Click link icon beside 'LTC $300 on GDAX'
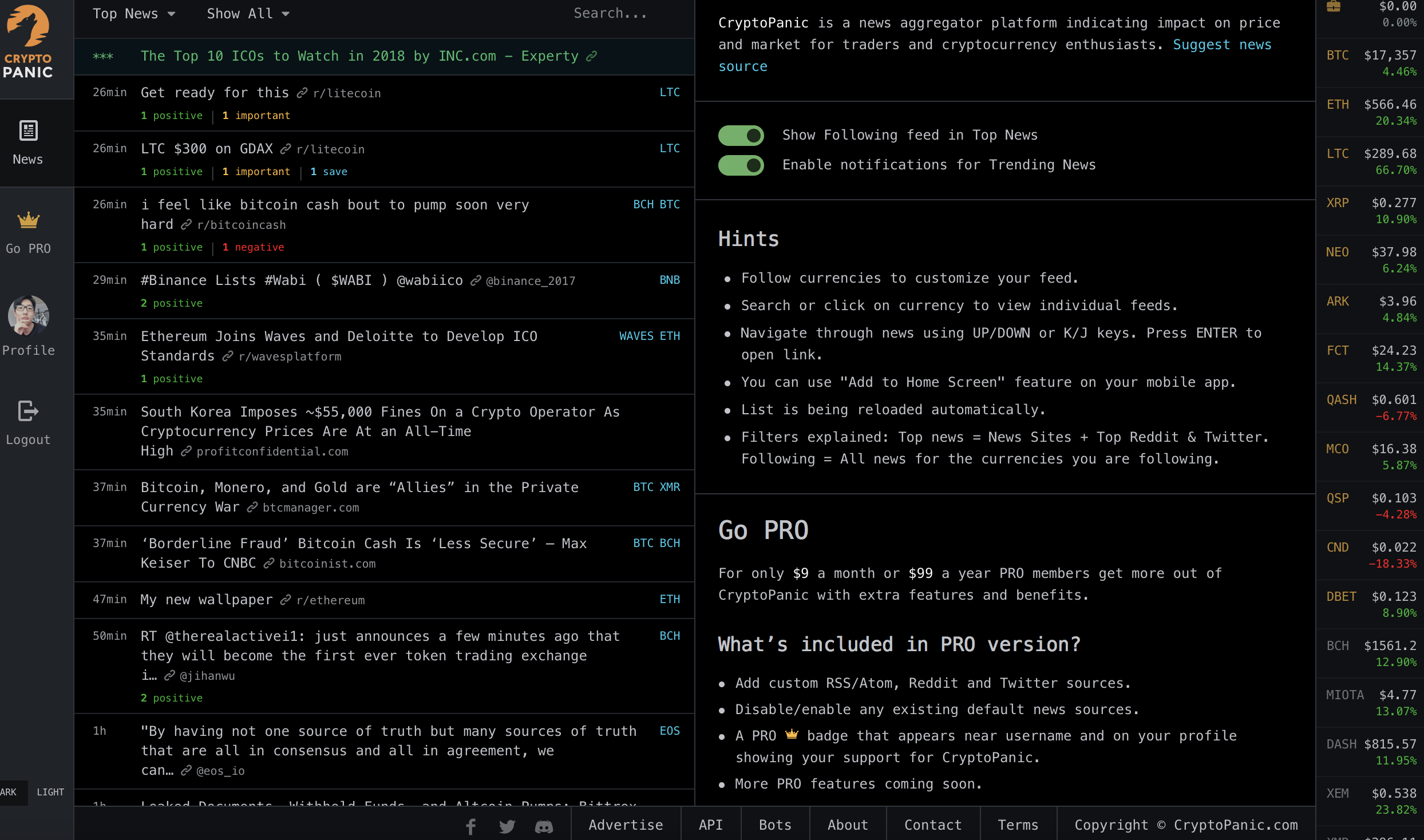The width and height of the screenshot is (1424, 840). tap(286, 149)
